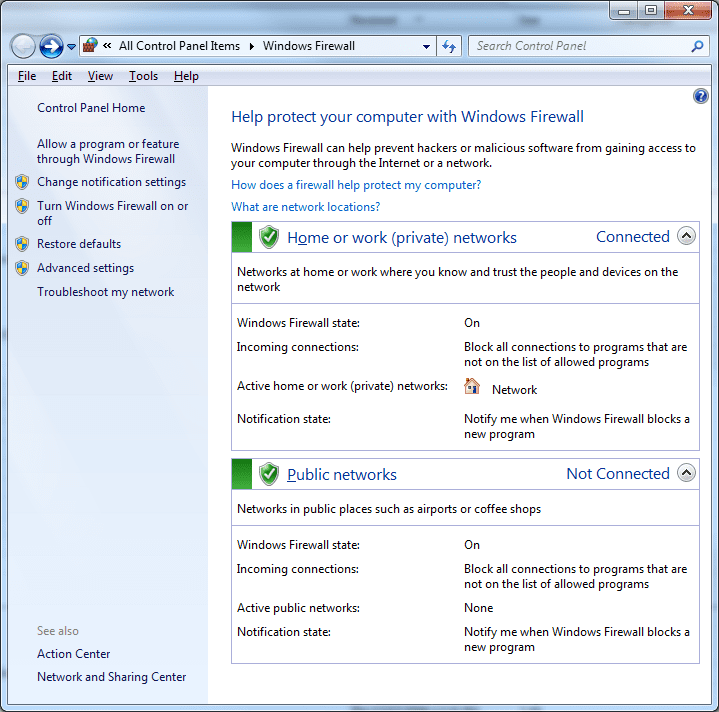Open Network and Sharing Center link

(111, 677)
